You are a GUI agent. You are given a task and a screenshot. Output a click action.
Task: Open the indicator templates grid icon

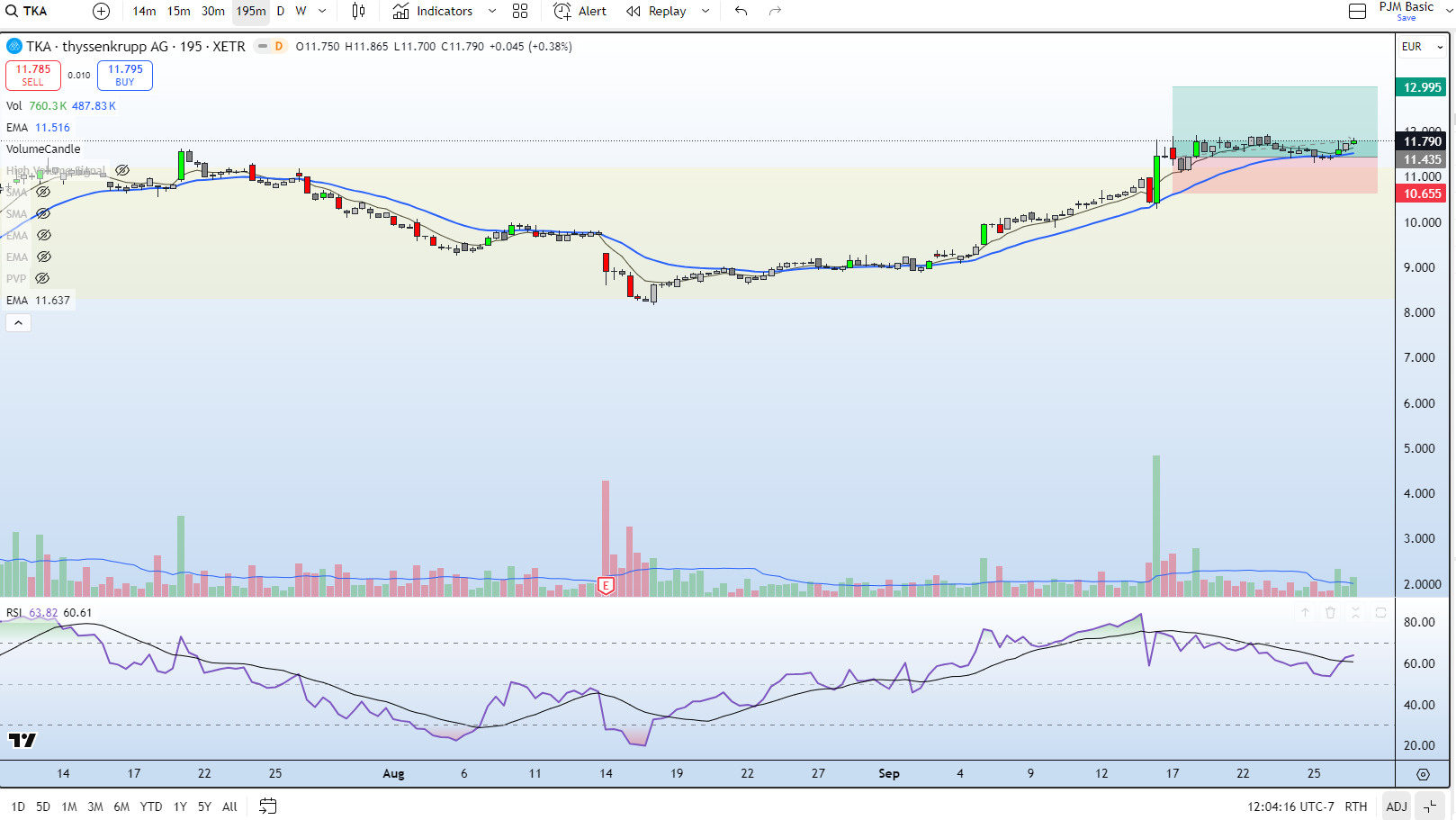point(520,12)
